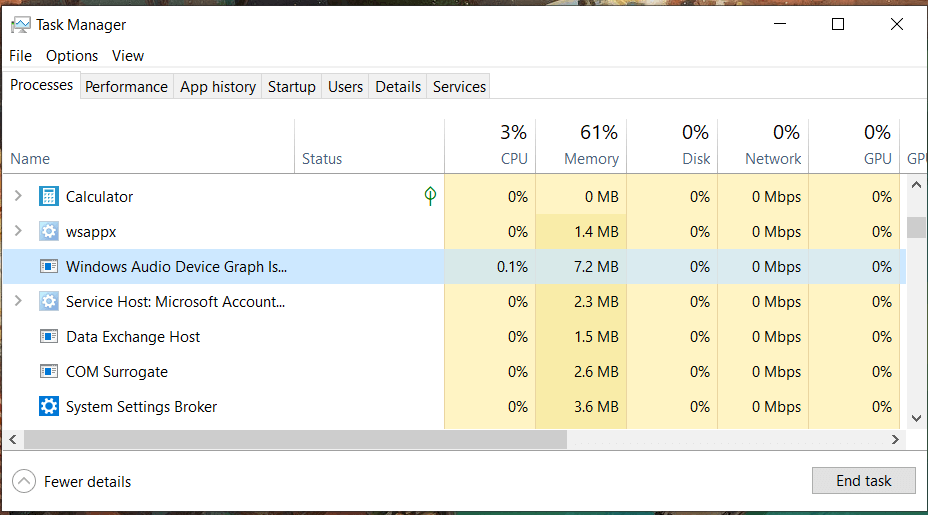Sort by the CPU column header
The height and width of the screenshot is (515, 928).
click(490, 146)
